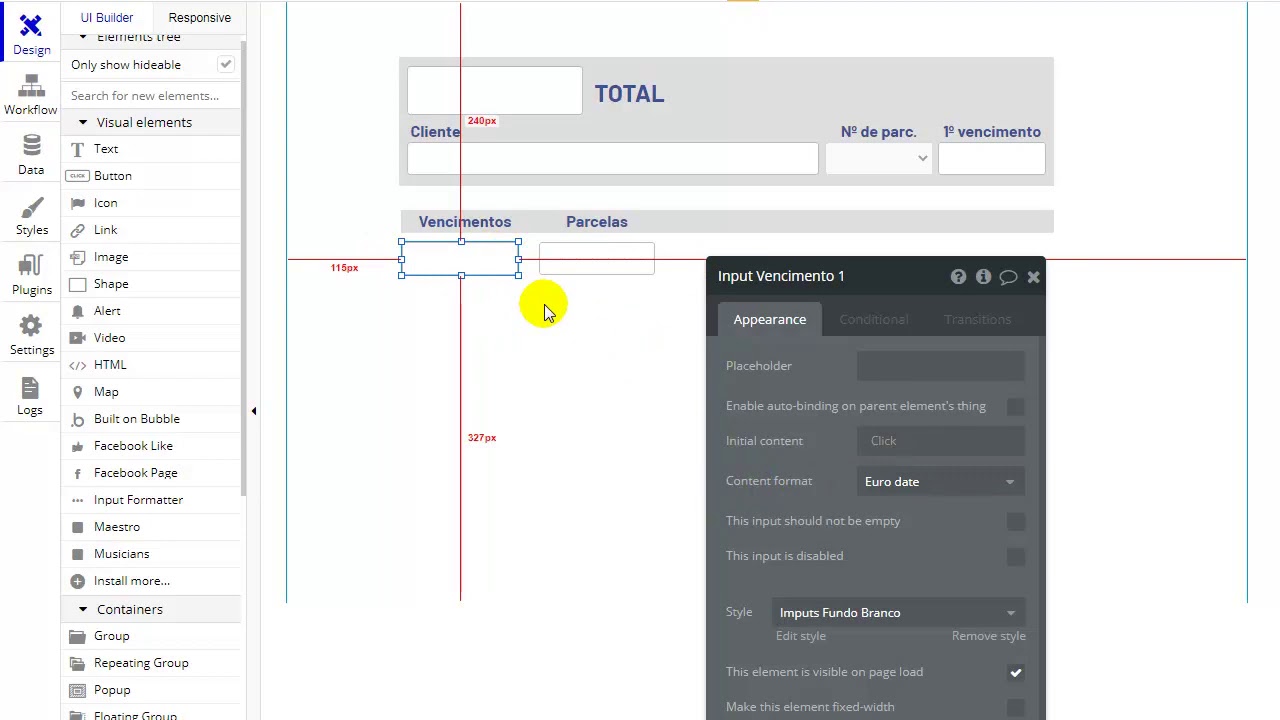Select the Repeating Group container icon
The image size is (1280, 720).
coord(77,663)
